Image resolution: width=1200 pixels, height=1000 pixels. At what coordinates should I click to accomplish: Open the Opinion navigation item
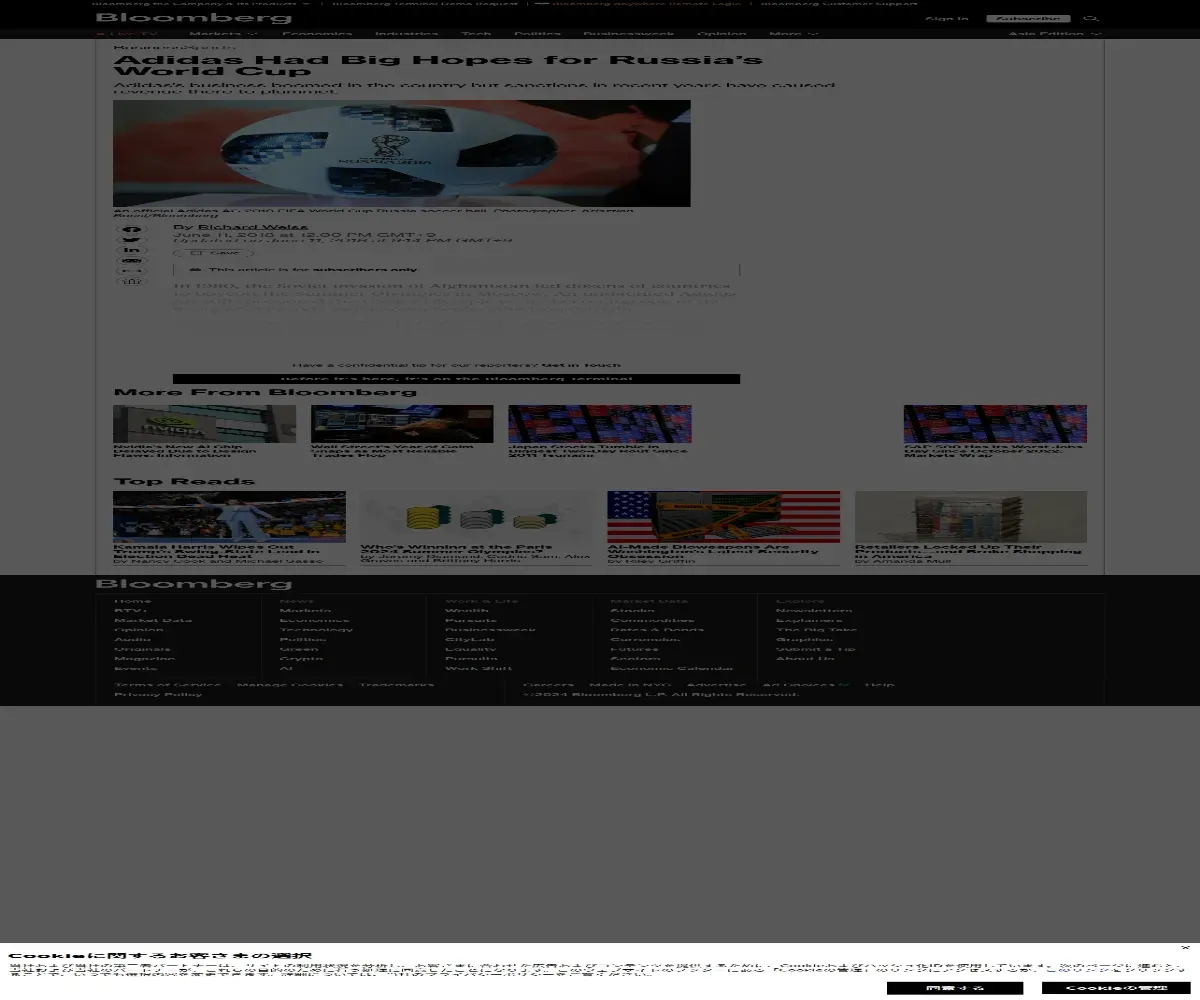[721, 34]
